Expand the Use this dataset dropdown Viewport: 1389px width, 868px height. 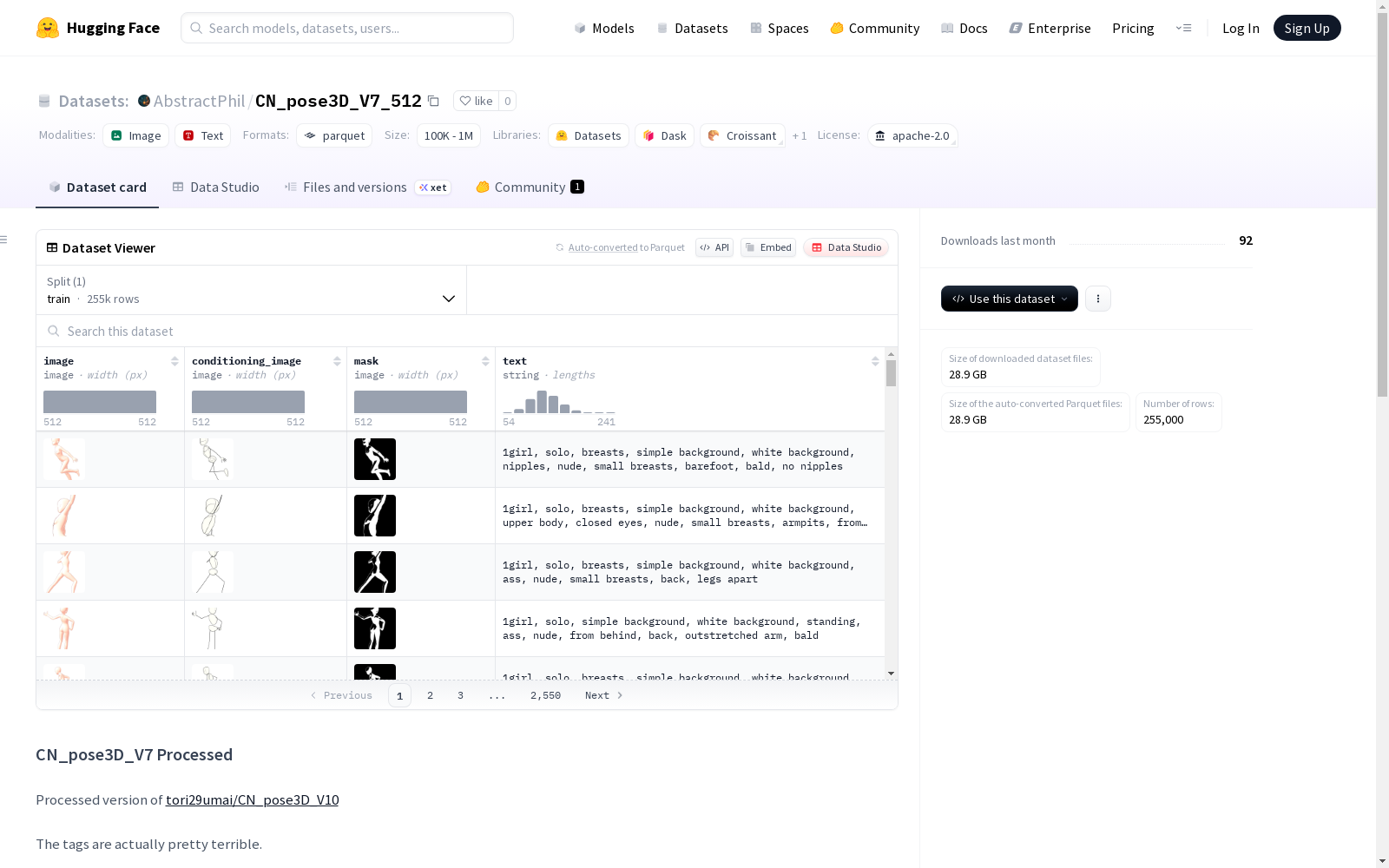click(x=1010, y=299)
